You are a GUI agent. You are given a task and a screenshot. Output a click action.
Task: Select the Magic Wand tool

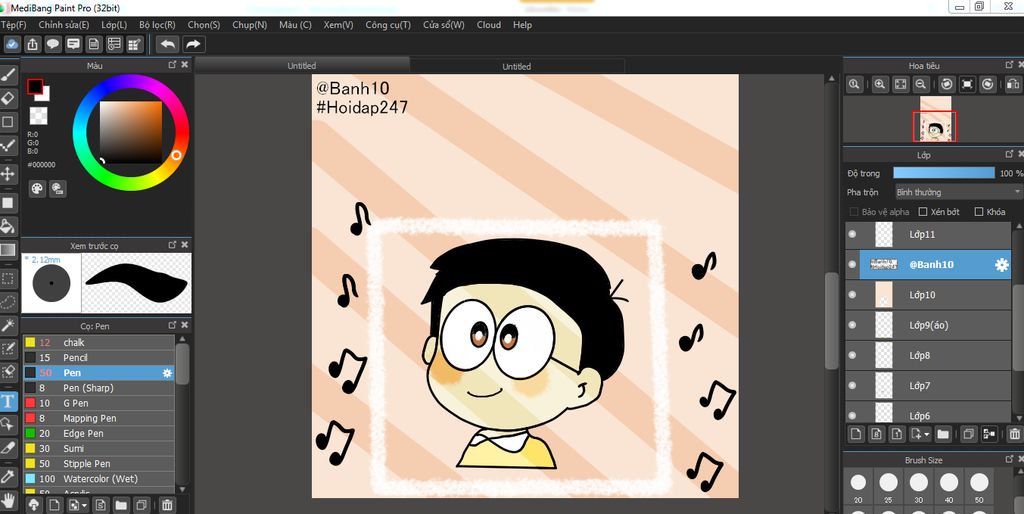point(8,325)
